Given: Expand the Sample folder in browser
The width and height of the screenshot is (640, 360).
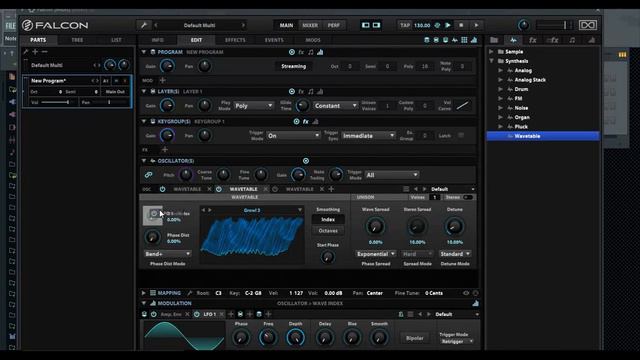Looking at the screenshot, I should click(x=491, y=52).
